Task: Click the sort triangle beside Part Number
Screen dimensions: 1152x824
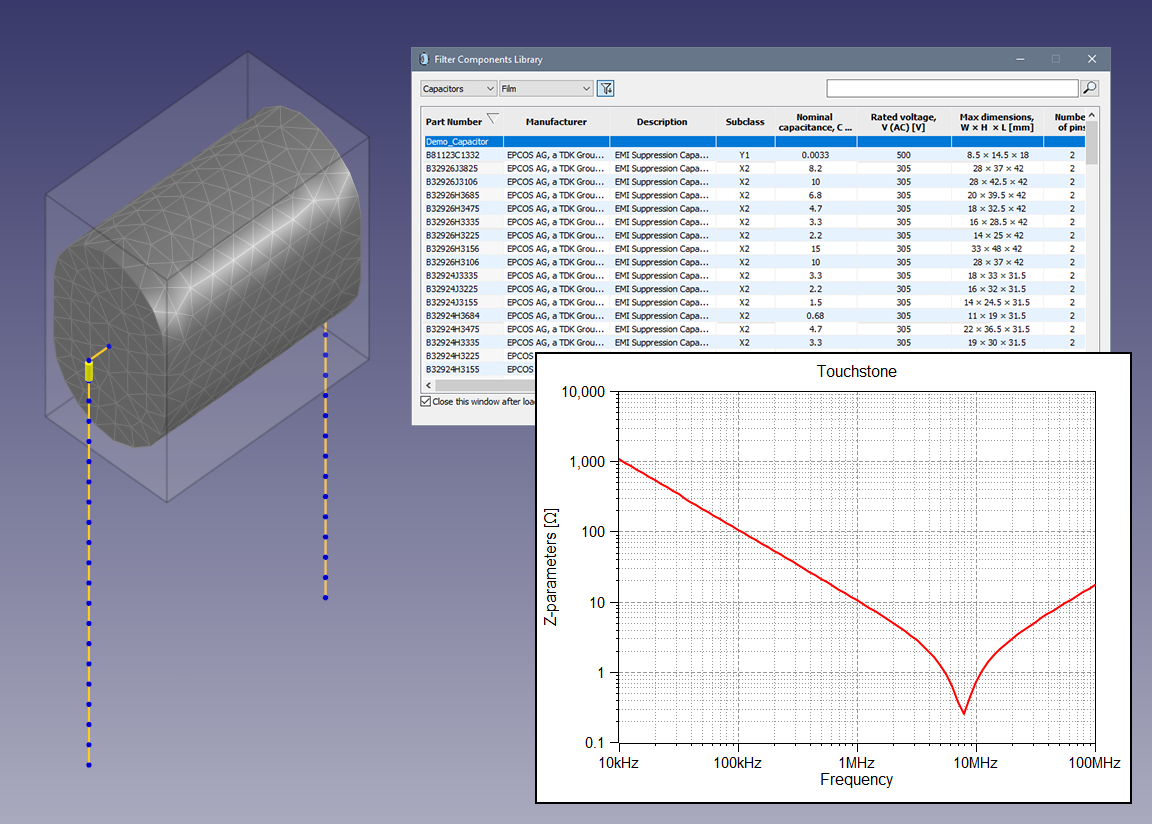Action: pyautogui.click(x=492, y=119)
